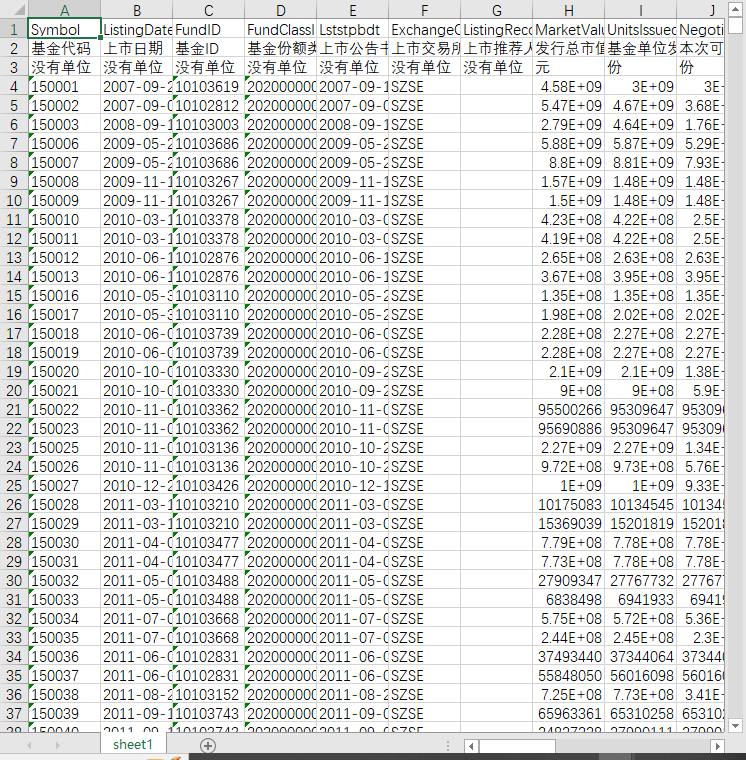Viewport: 746px width, 760px height.
Task: Click FundID cell 10103426
Action: 208,486
